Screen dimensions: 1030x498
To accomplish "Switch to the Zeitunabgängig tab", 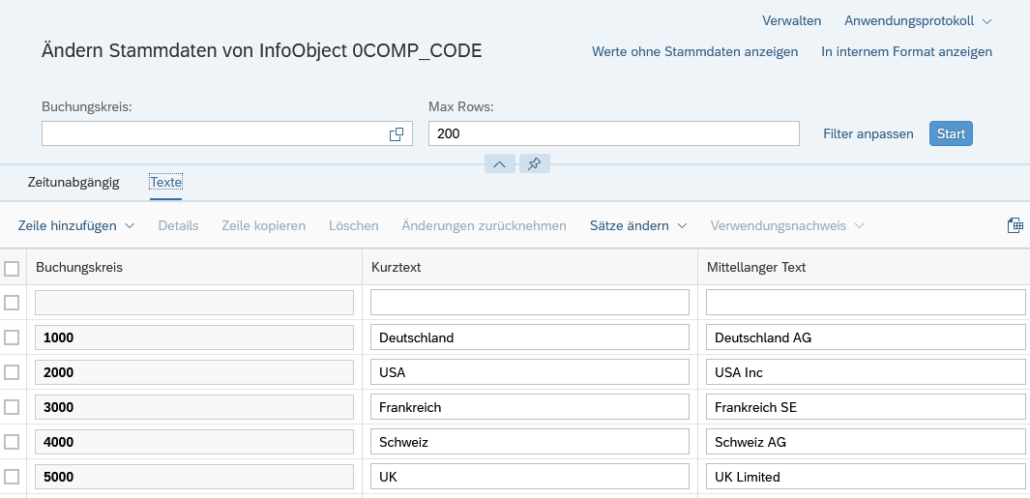I will 74,182.
